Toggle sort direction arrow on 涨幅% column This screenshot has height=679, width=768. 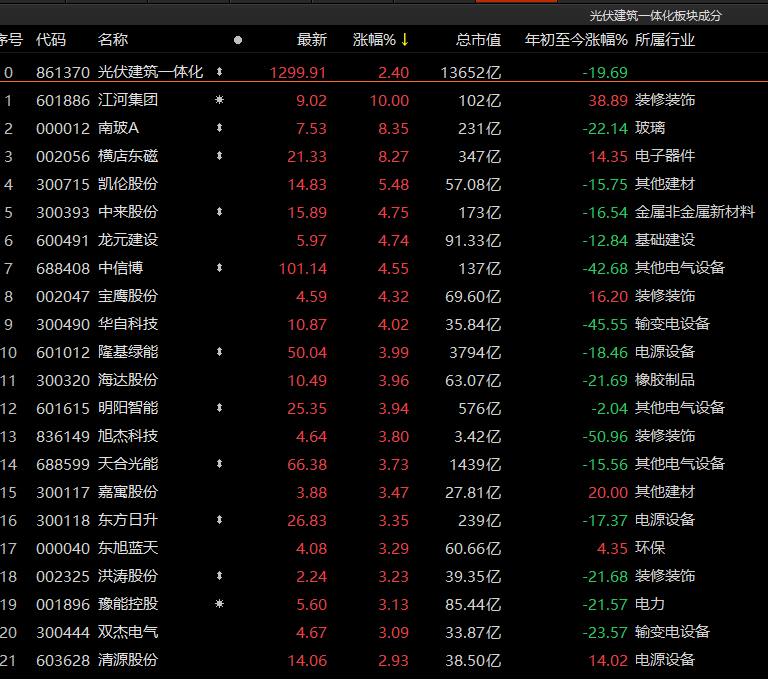(x=404, y=40)
